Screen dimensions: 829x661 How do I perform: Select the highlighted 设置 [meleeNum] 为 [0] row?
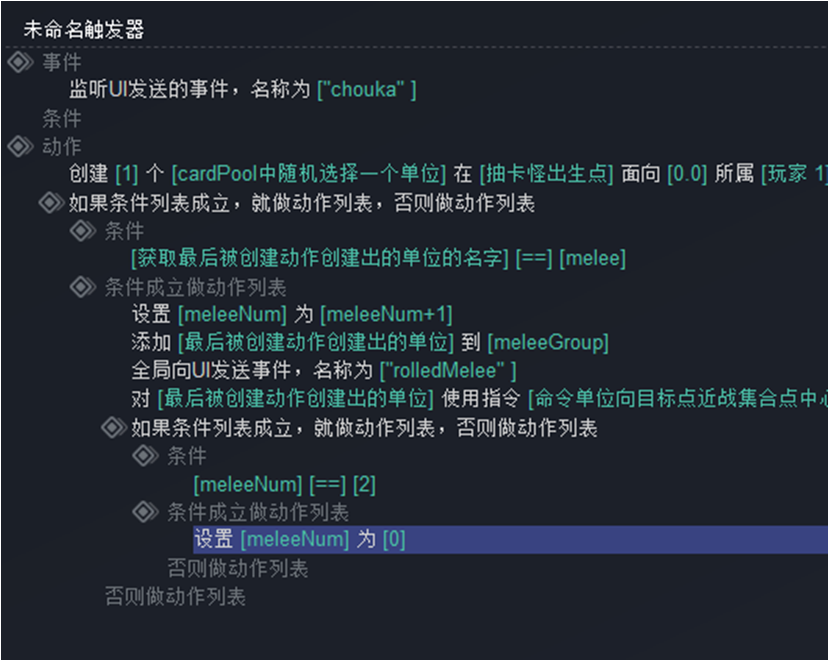(510, 539)
